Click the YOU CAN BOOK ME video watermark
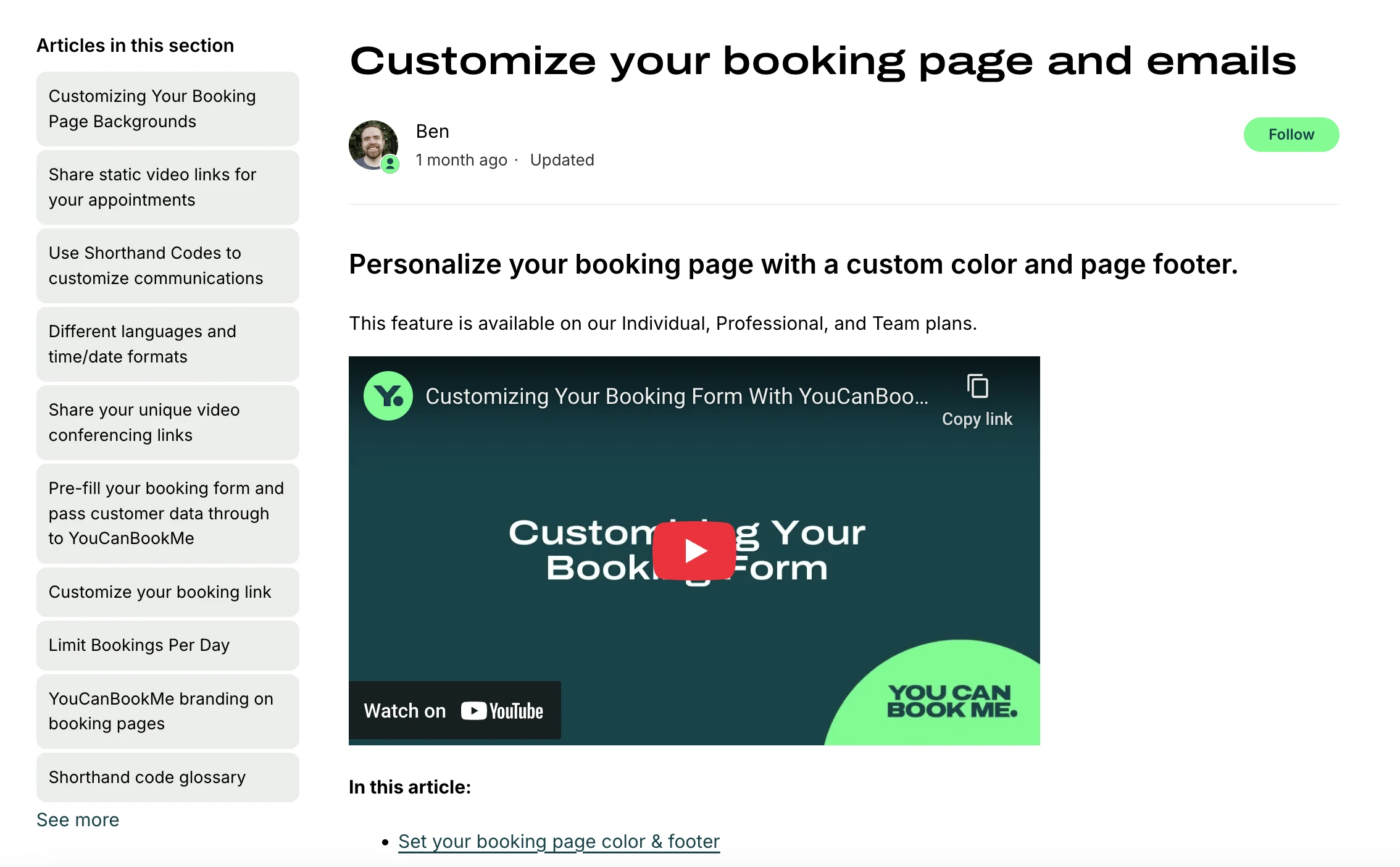1400x867 pixels. tap(952, 702)
